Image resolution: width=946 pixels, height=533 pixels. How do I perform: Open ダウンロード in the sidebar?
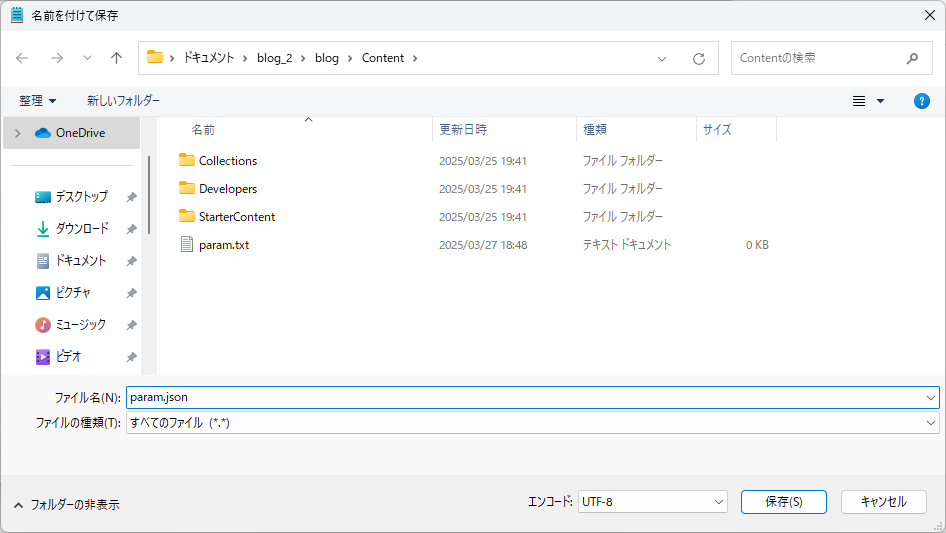(81, 229)
